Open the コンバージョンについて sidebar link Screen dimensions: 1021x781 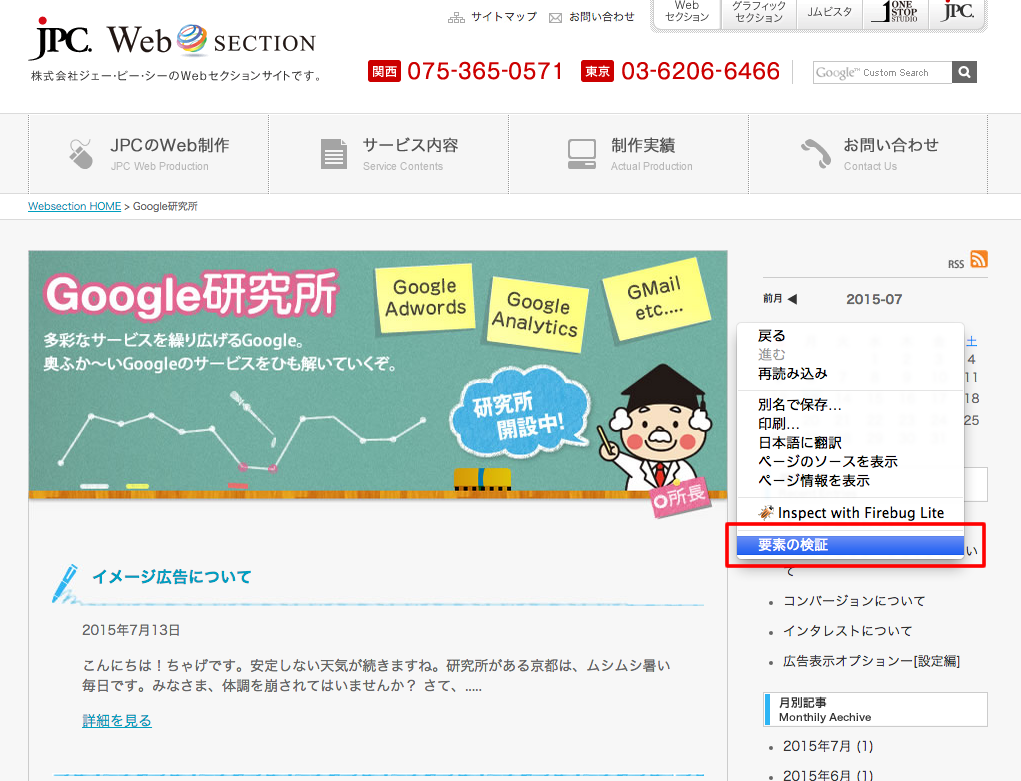pyautogui.click(x=854, y=601)
